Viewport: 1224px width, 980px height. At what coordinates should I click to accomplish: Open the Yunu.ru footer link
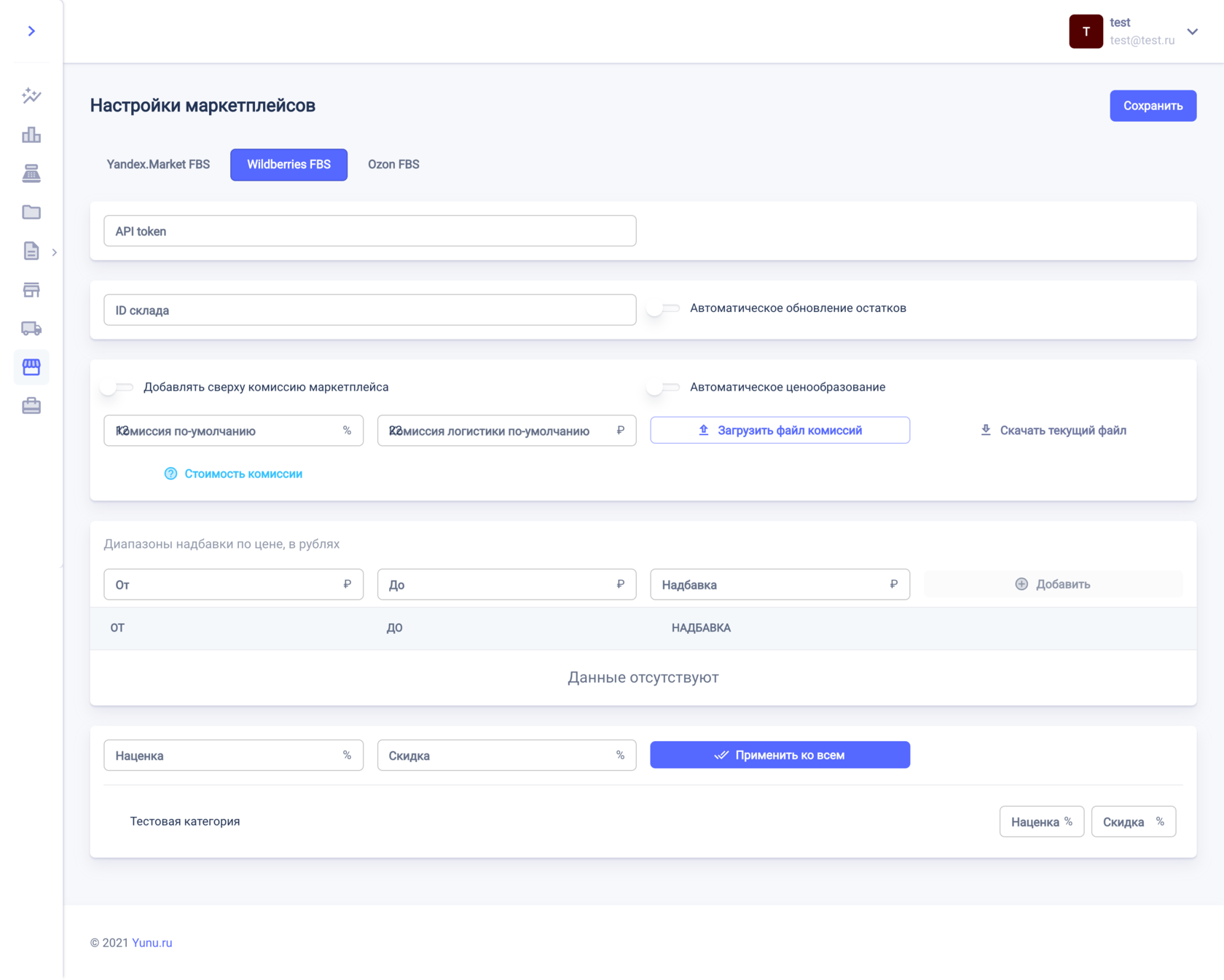click(152, 943)
